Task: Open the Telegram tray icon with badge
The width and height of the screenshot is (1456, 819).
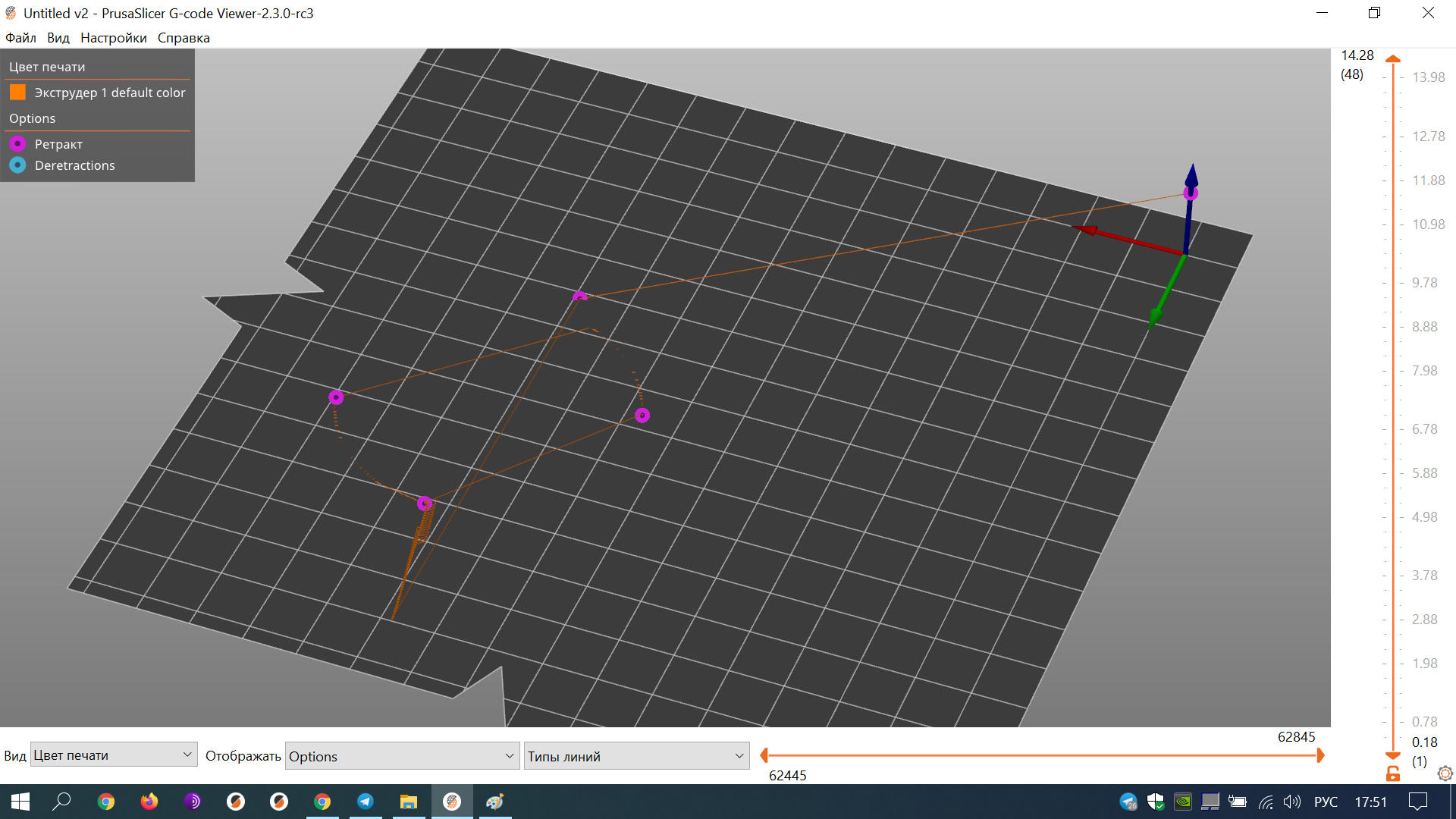Action: 1128,802
